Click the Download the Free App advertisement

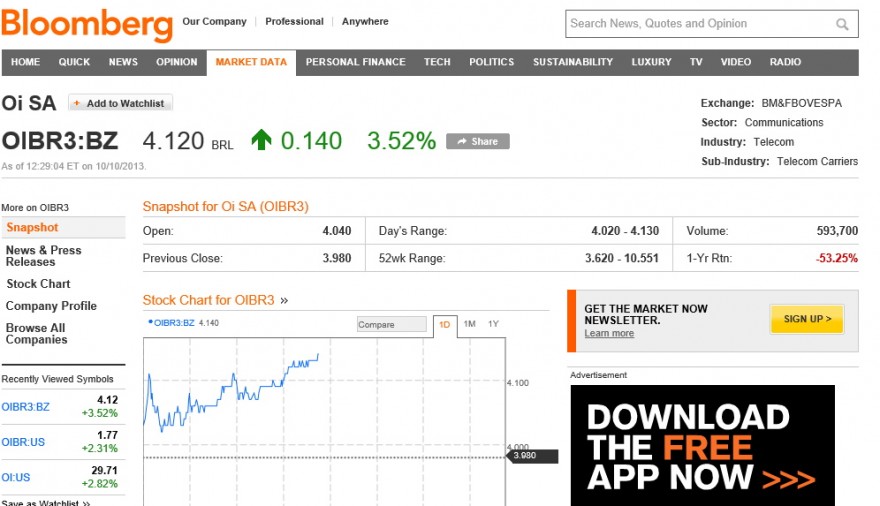703,445
